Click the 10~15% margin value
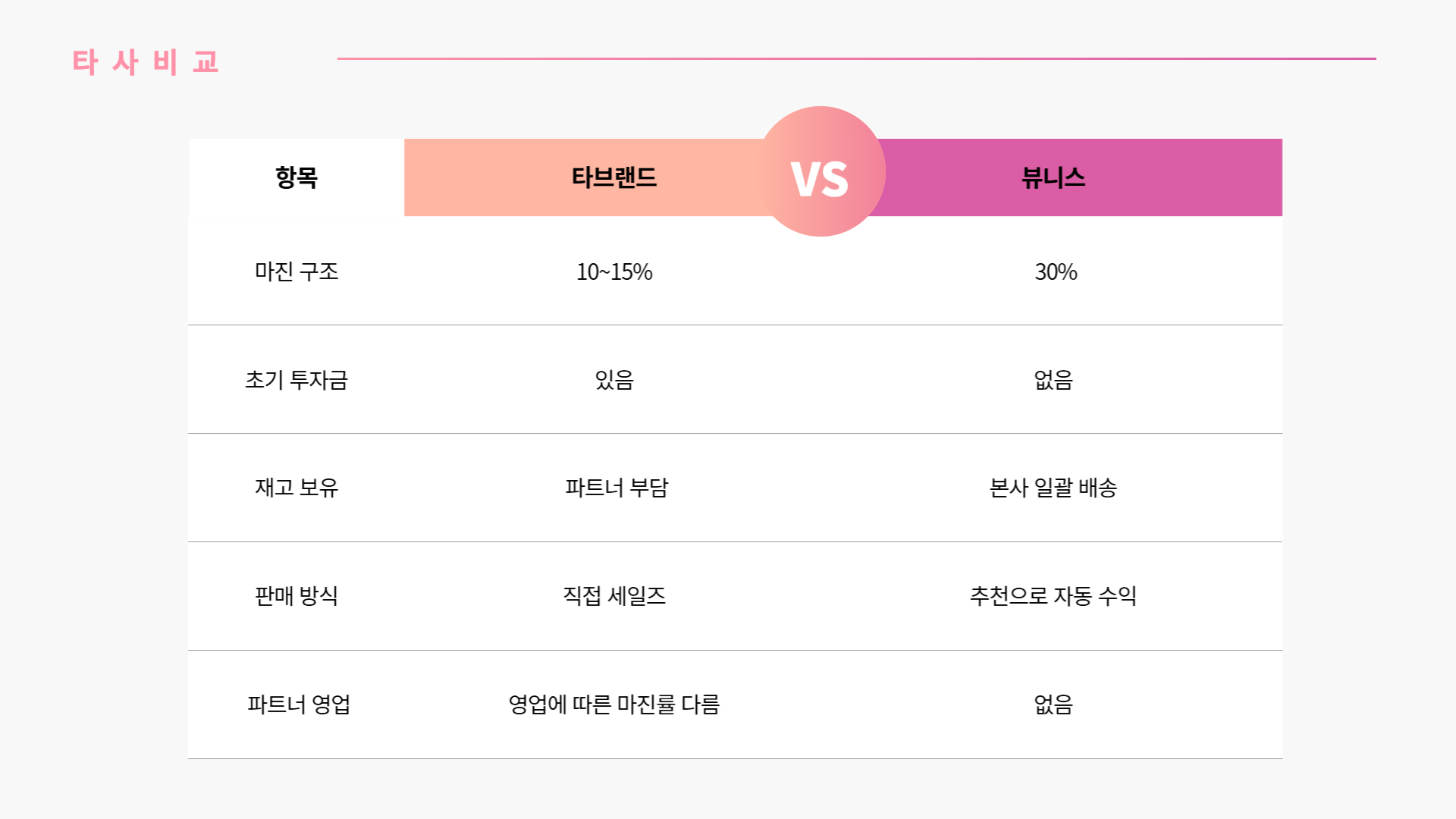 614,271
